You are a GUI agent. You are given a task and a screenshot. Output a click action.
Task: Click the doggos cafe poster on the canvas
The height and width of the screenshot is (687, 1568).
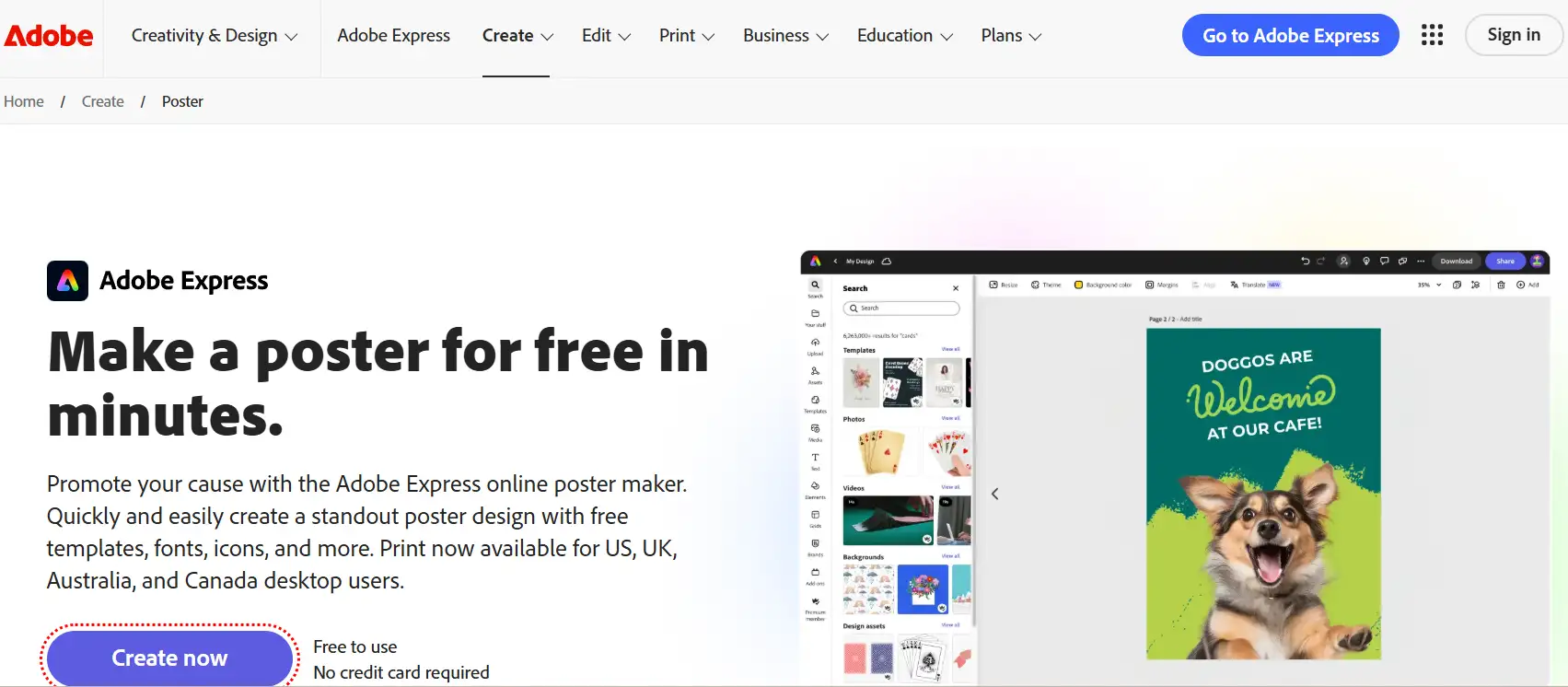pyautogui.click(x=1263, y=494)
